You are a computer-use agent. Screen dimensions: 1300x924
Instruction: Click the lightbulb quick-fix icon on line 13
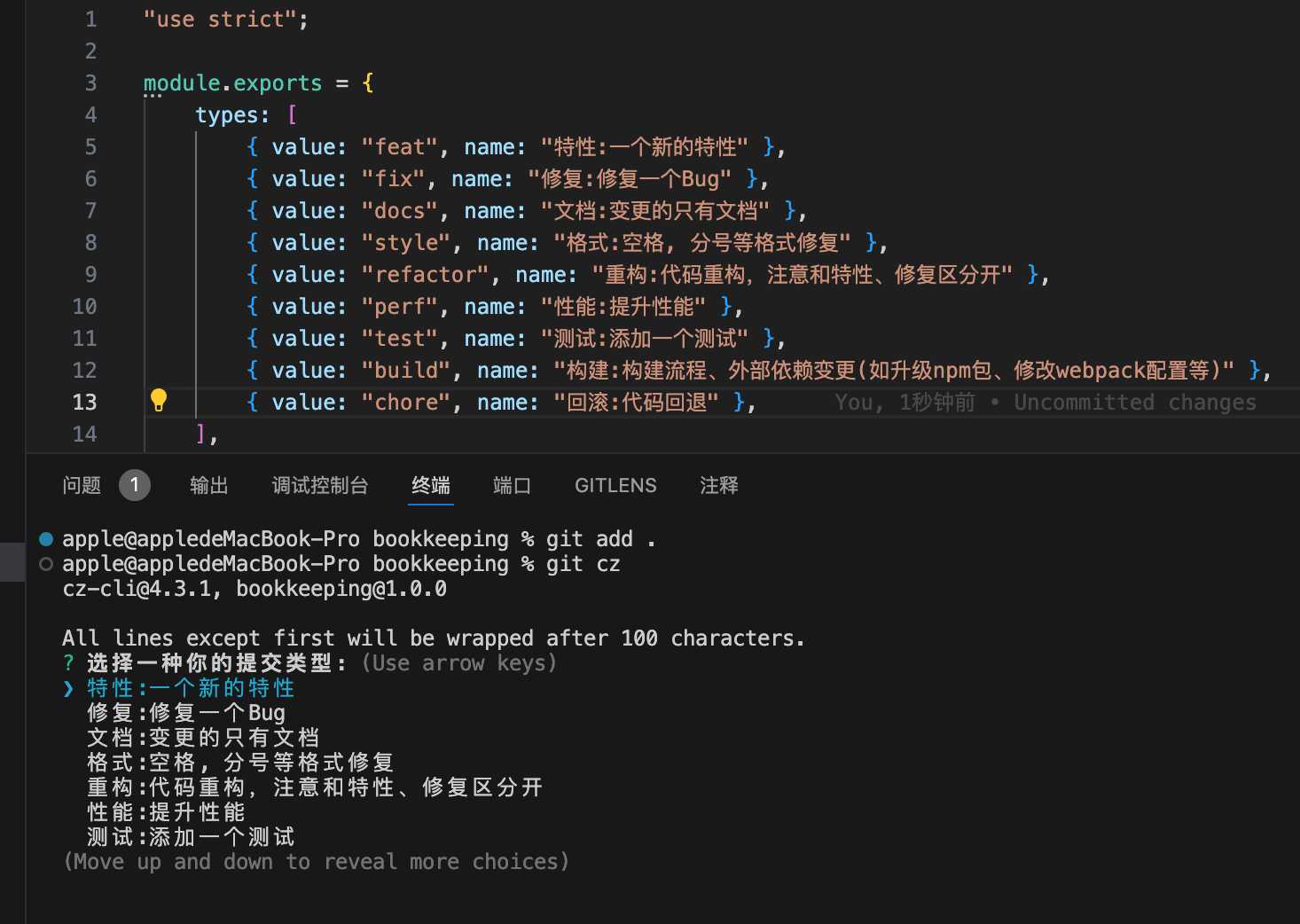159,400
